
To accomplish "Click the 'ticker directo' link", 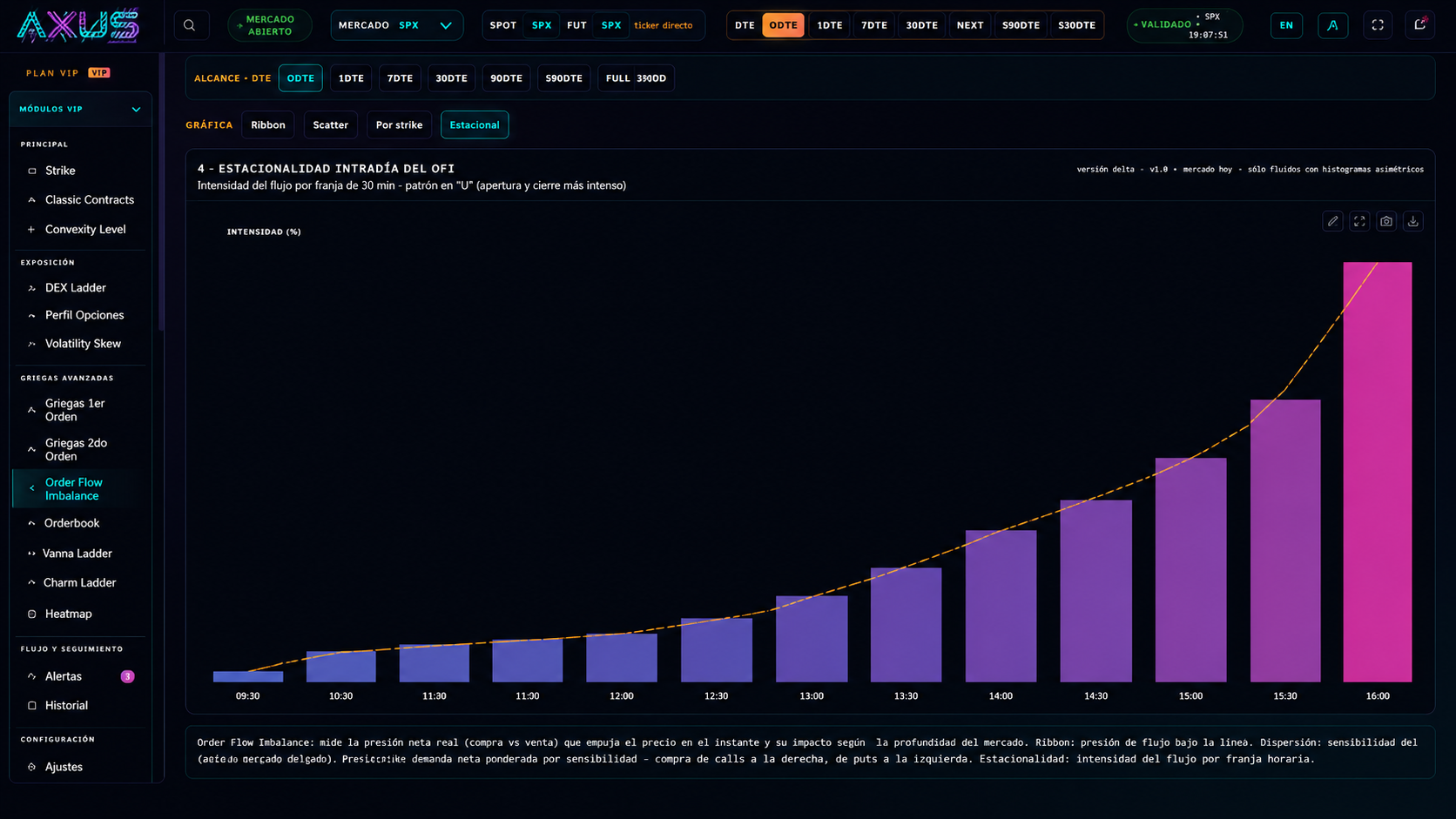I will click(664, 25).
